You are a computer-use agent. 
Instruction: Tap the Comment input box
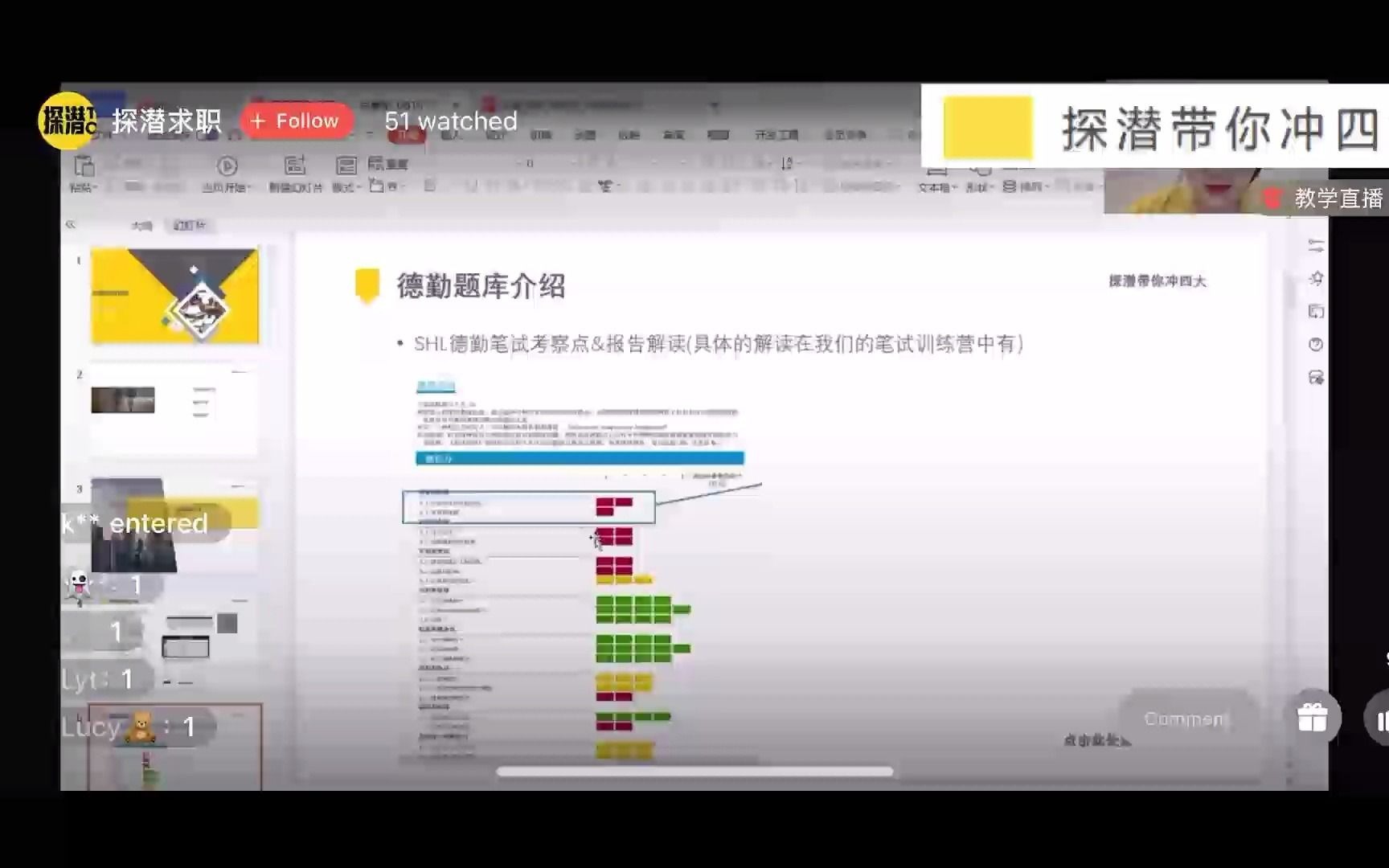coord(1187,719)
